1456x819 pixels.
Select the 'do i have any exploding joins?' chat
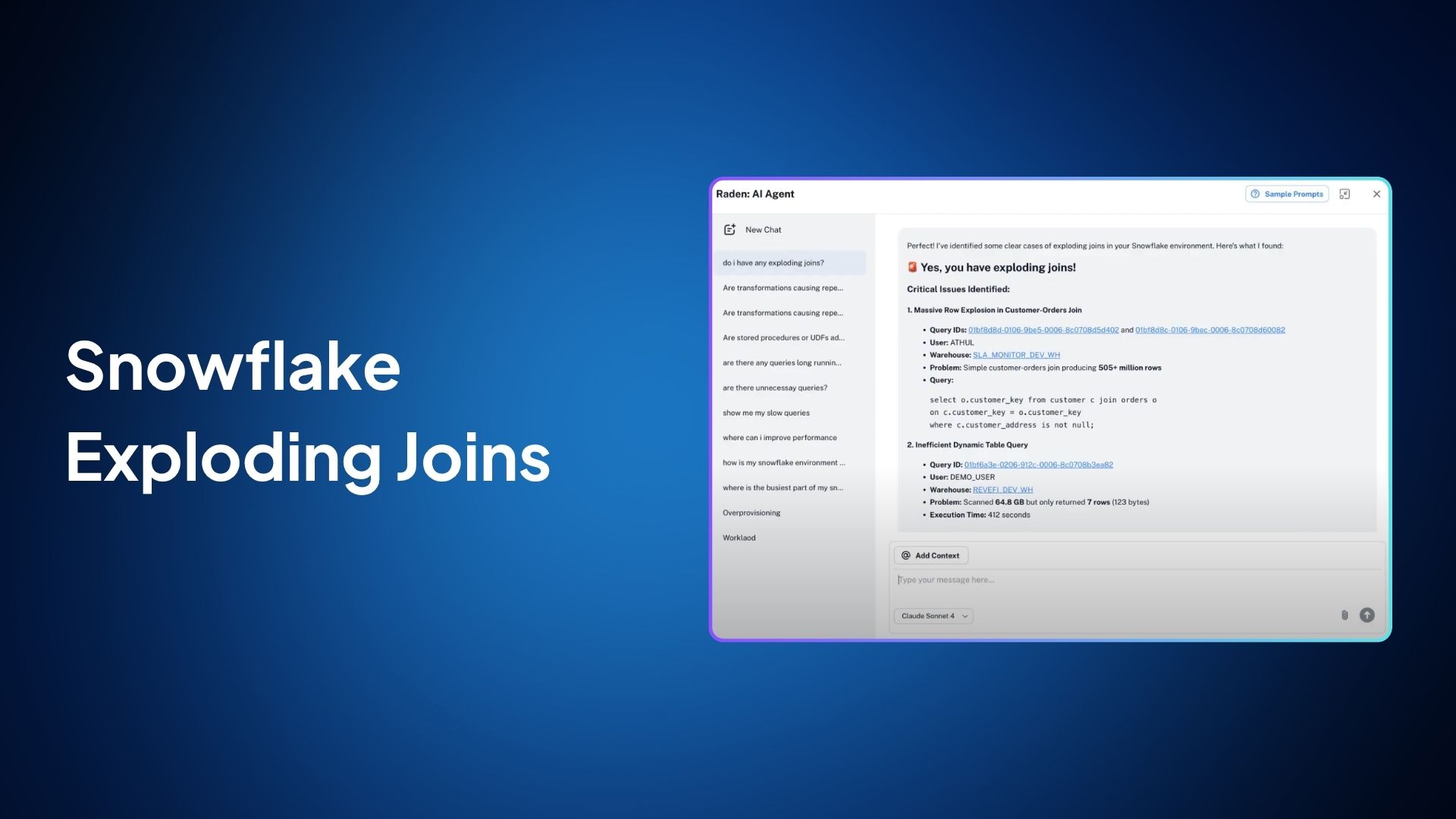[x=773, y=263]
